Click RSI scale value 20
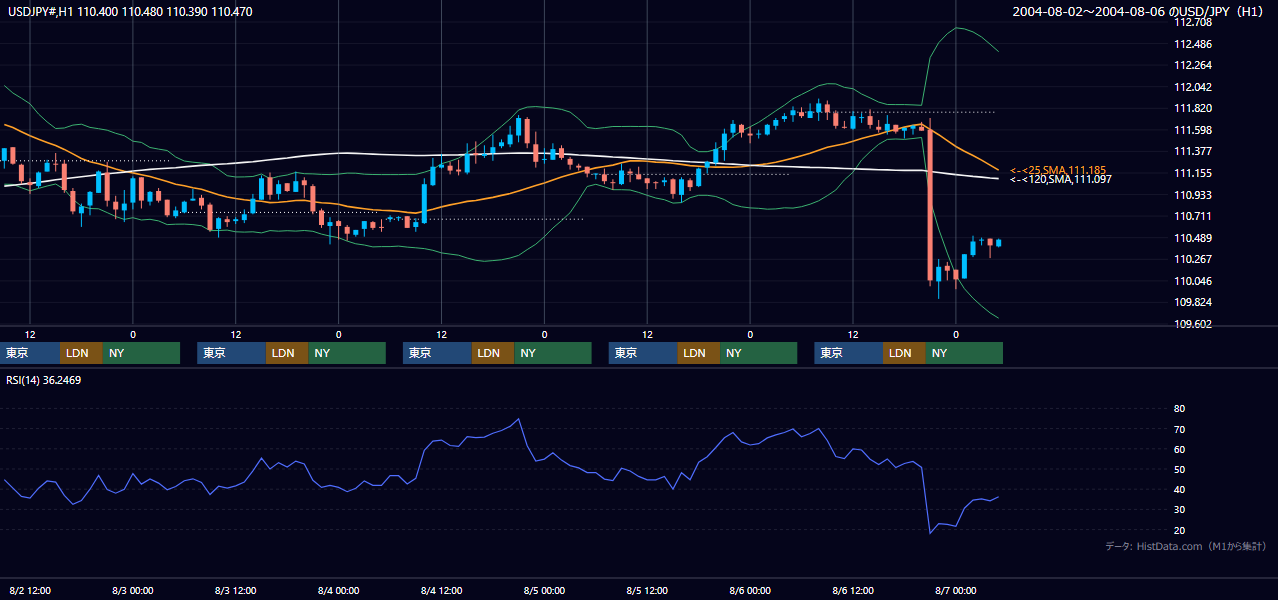The height and width of the screenshot is (600, 1278). pyautogui.click(x=1180, y=530)
